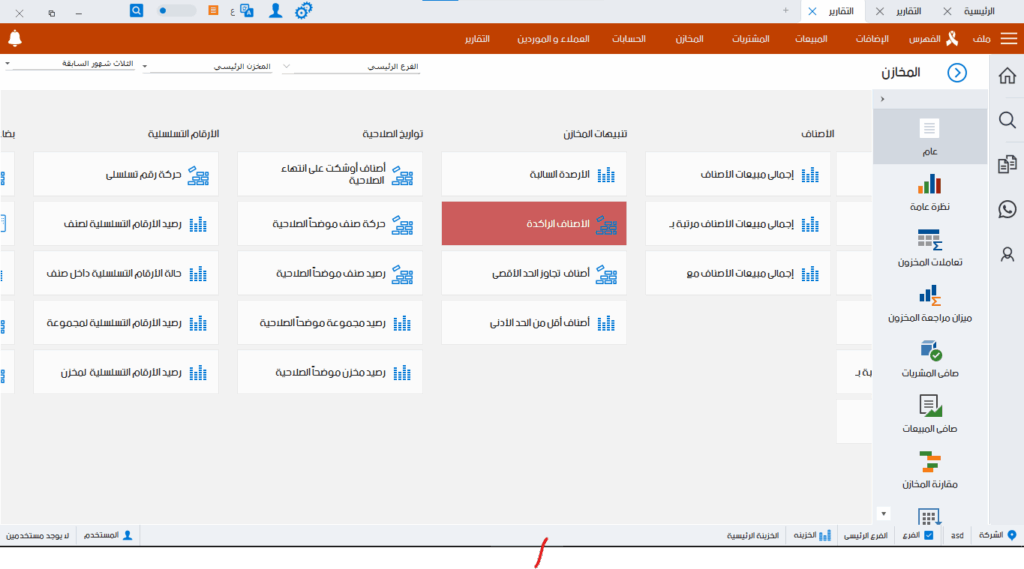The height and width of the screenshot is (569, 1024).
Task: Click the settings gear icon in title bar
Action: 304,11
